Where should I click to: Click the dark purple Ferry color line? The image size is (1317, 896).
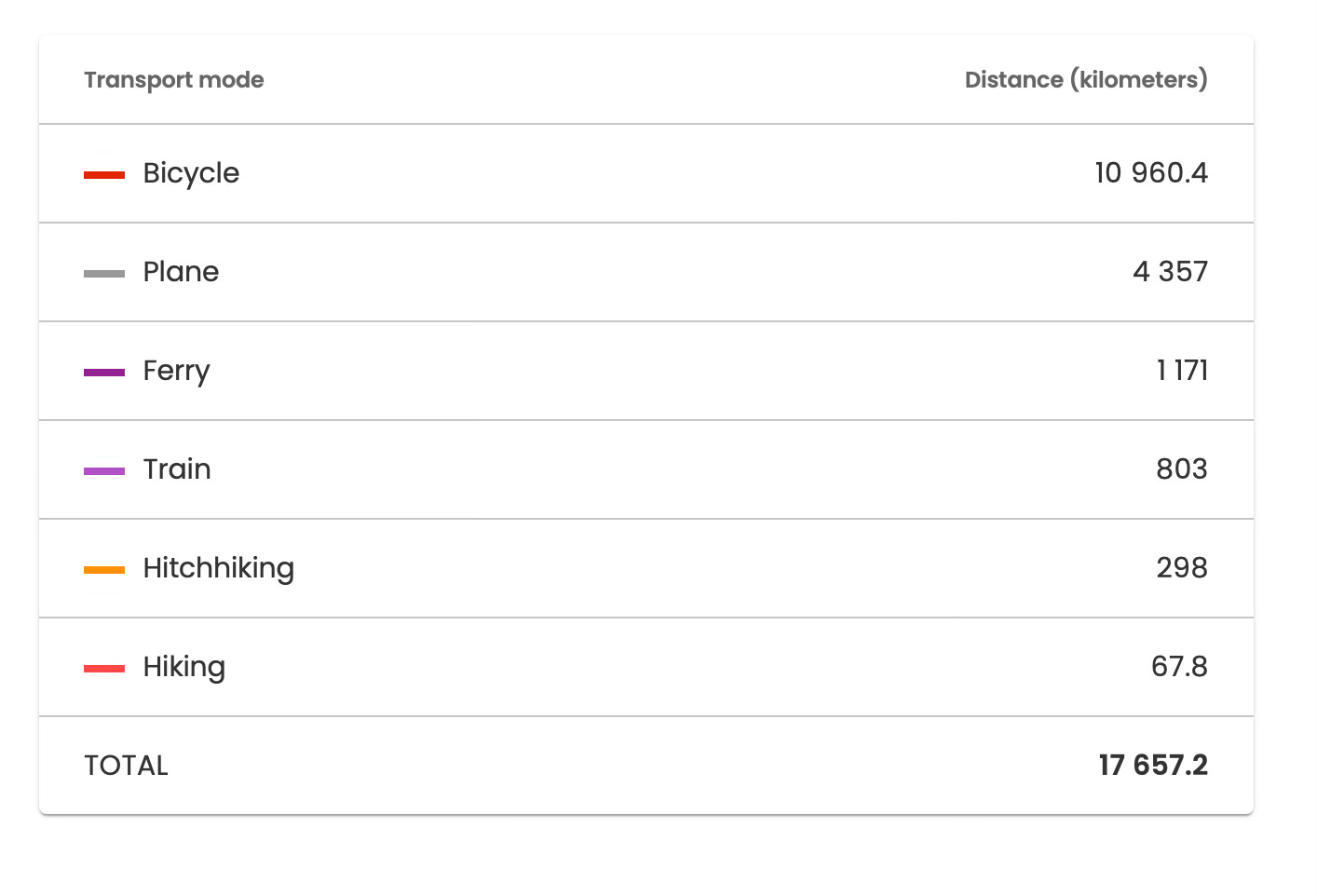coord(103,372)
